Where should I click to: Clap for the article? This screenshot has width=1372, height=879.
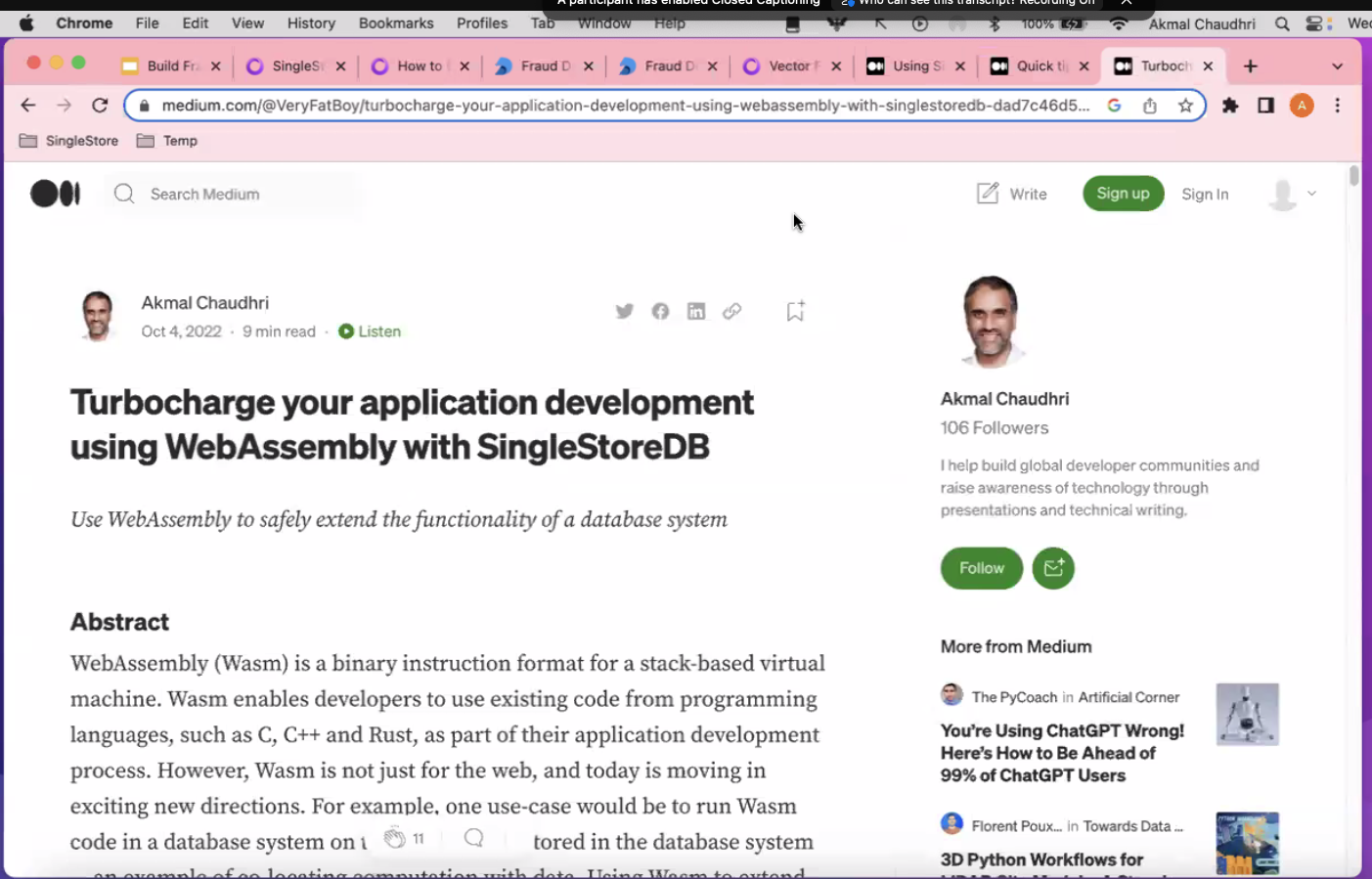click(394, 838)
